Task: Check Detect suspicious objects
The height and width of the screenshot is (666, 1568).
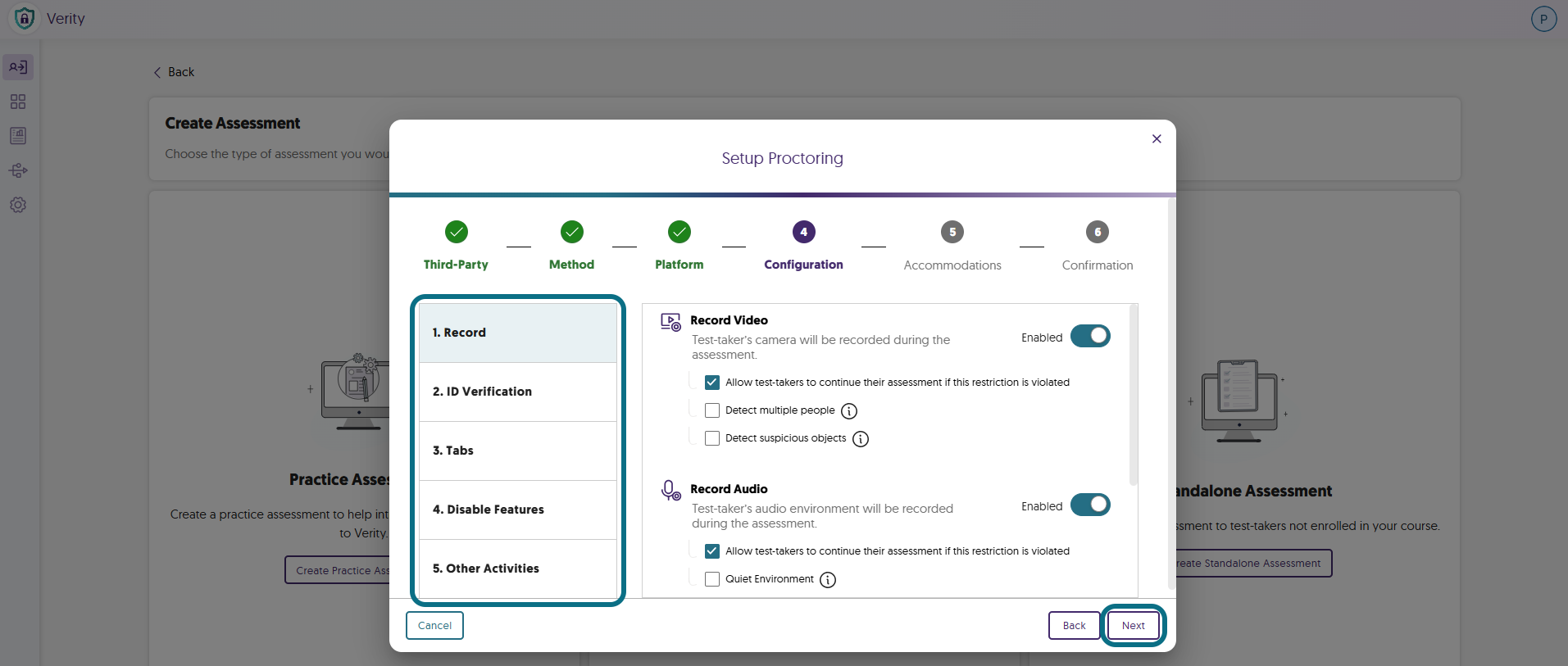Action: (x=712, y=438)
